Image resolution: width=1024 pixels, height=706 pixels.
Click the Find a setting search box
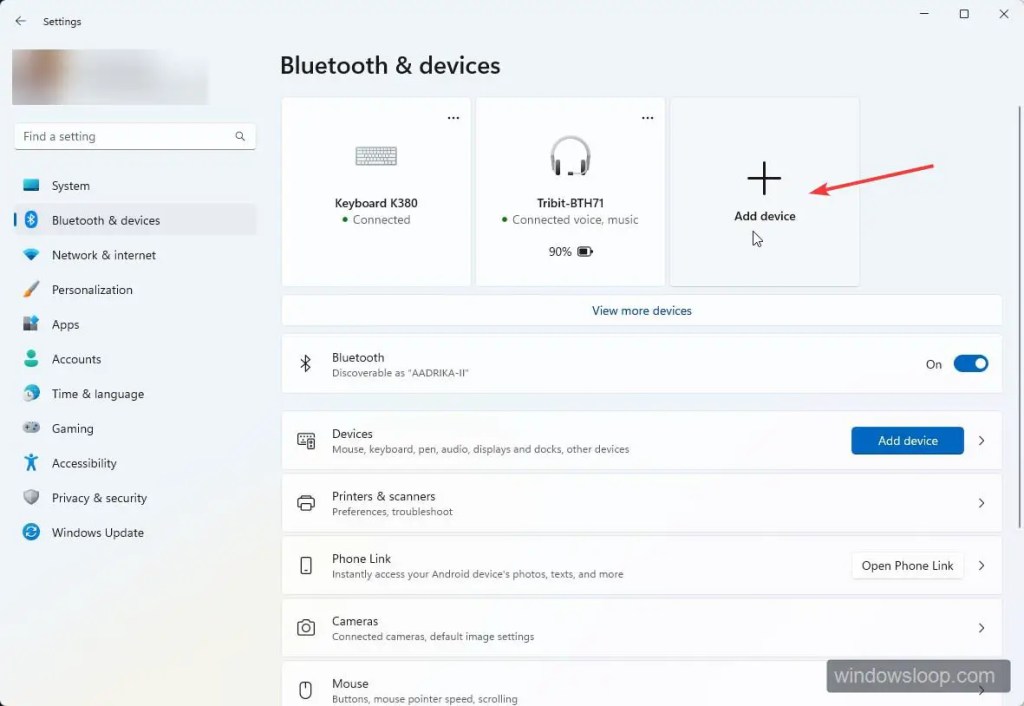pyautogui.click(x=125, y=137)
